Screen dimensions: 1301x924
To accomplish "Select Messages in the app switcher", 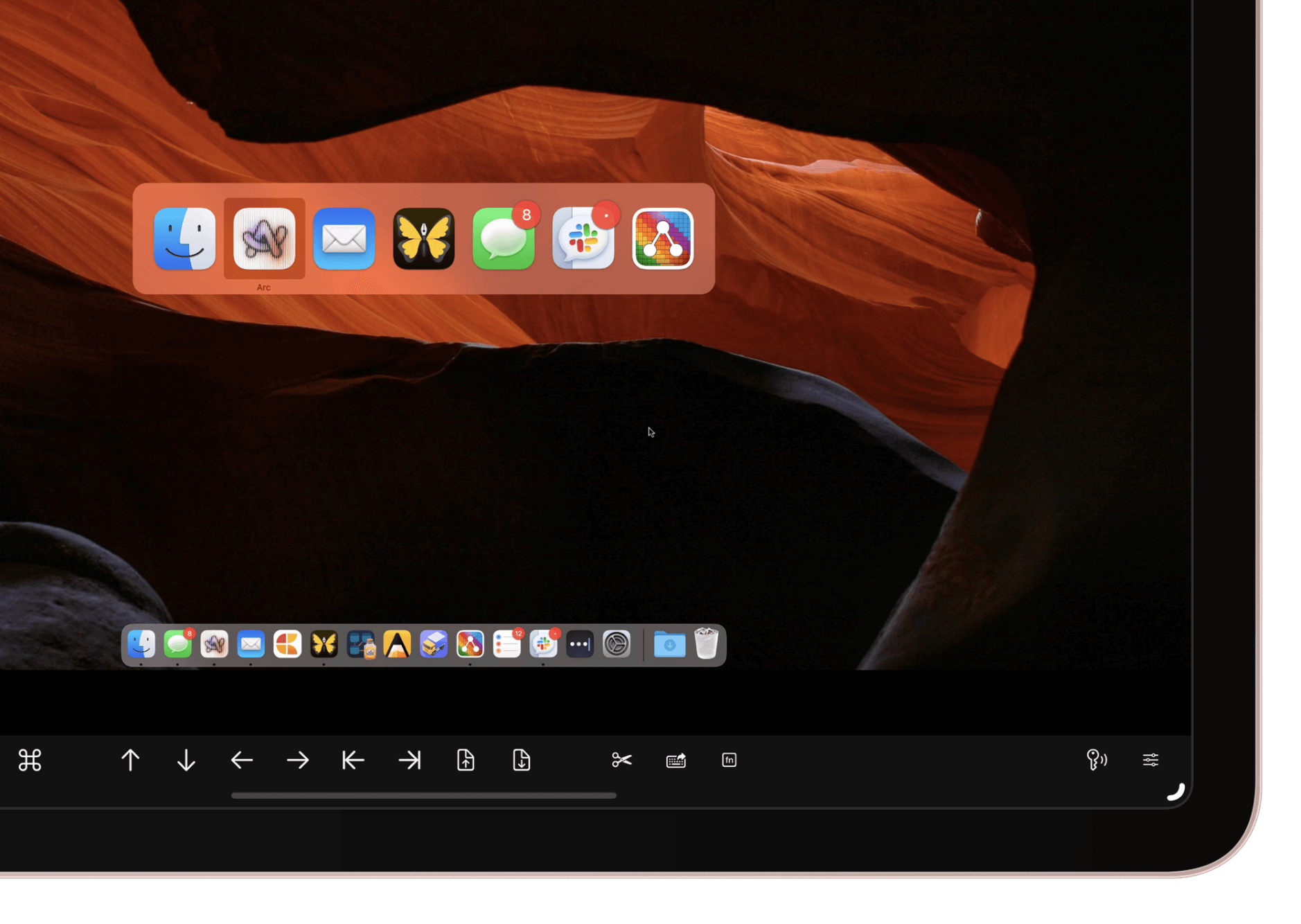I will pos(504,239).
